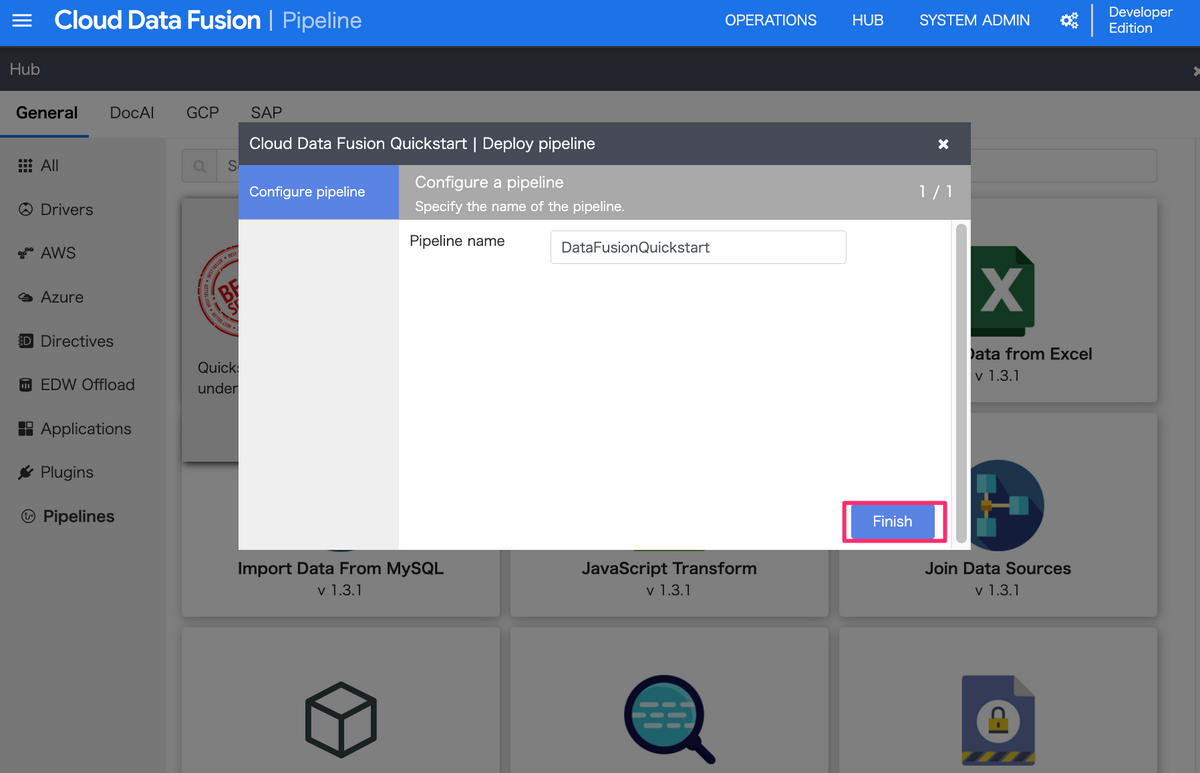Switch to the DocAI tab
The image size is (1200, 773).
point(132,113)
